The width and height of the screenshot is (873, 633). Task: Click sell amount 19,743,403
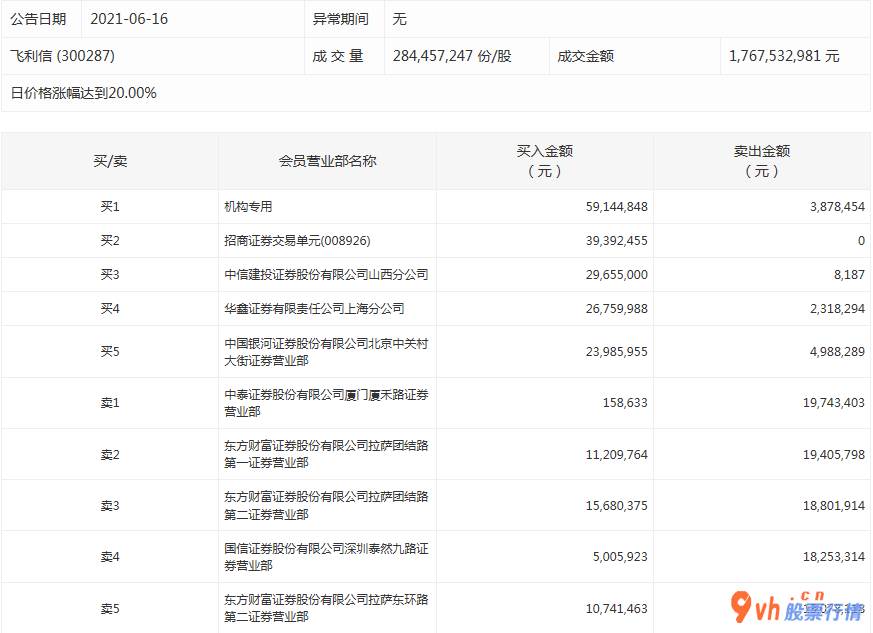833,403
